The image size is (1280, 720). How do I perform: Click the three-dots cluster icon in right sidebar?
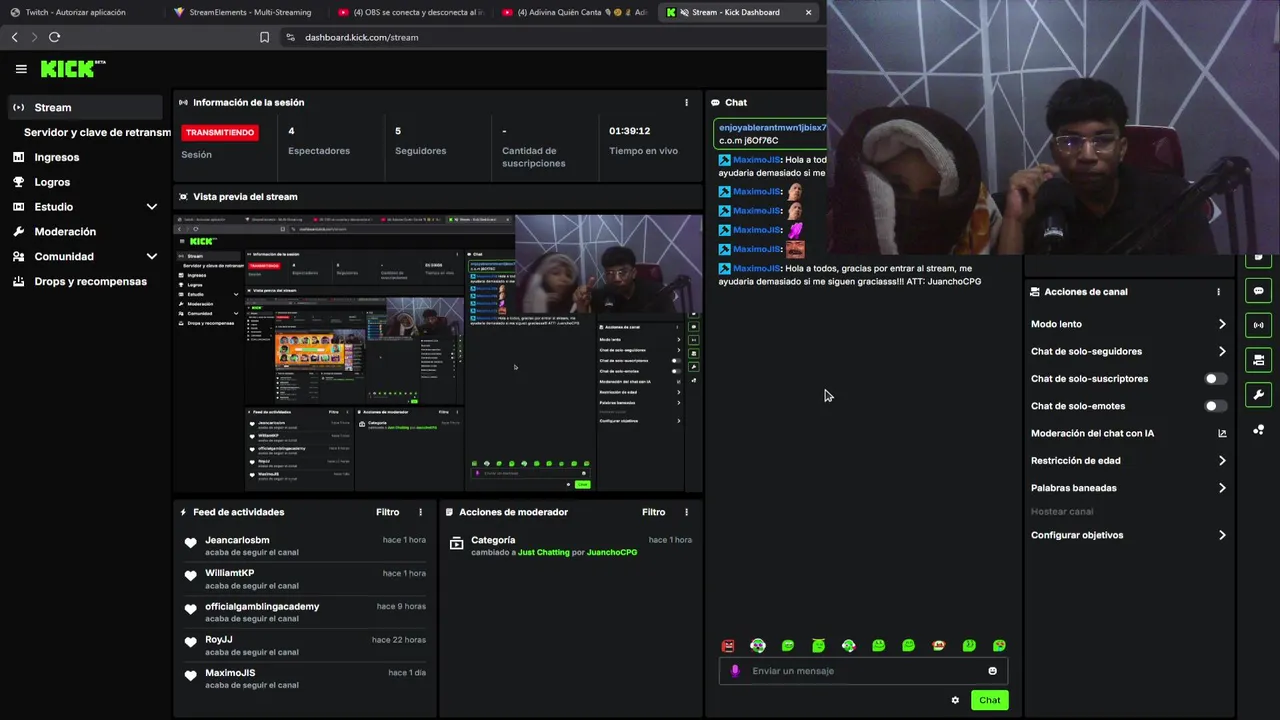pyautogui.click(x=1258, y=430)
